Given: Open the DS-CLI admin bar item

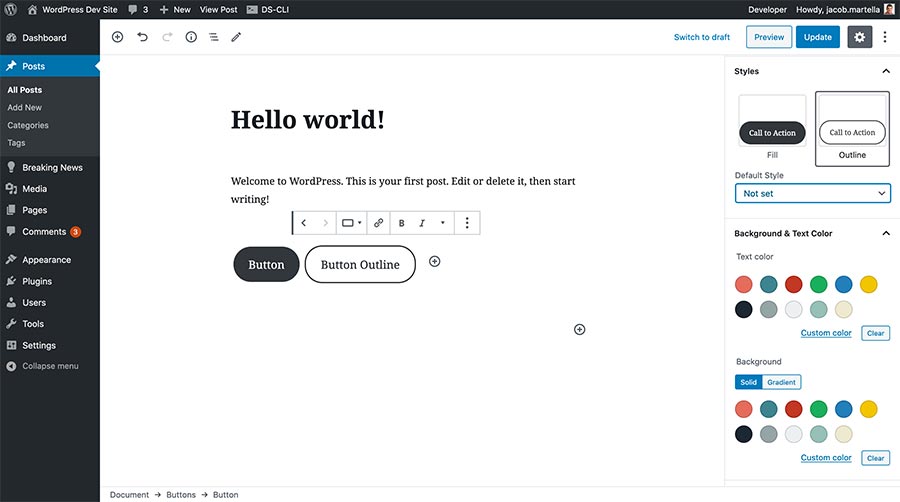Looking at the screenshot, I should (x=268, y=9).
